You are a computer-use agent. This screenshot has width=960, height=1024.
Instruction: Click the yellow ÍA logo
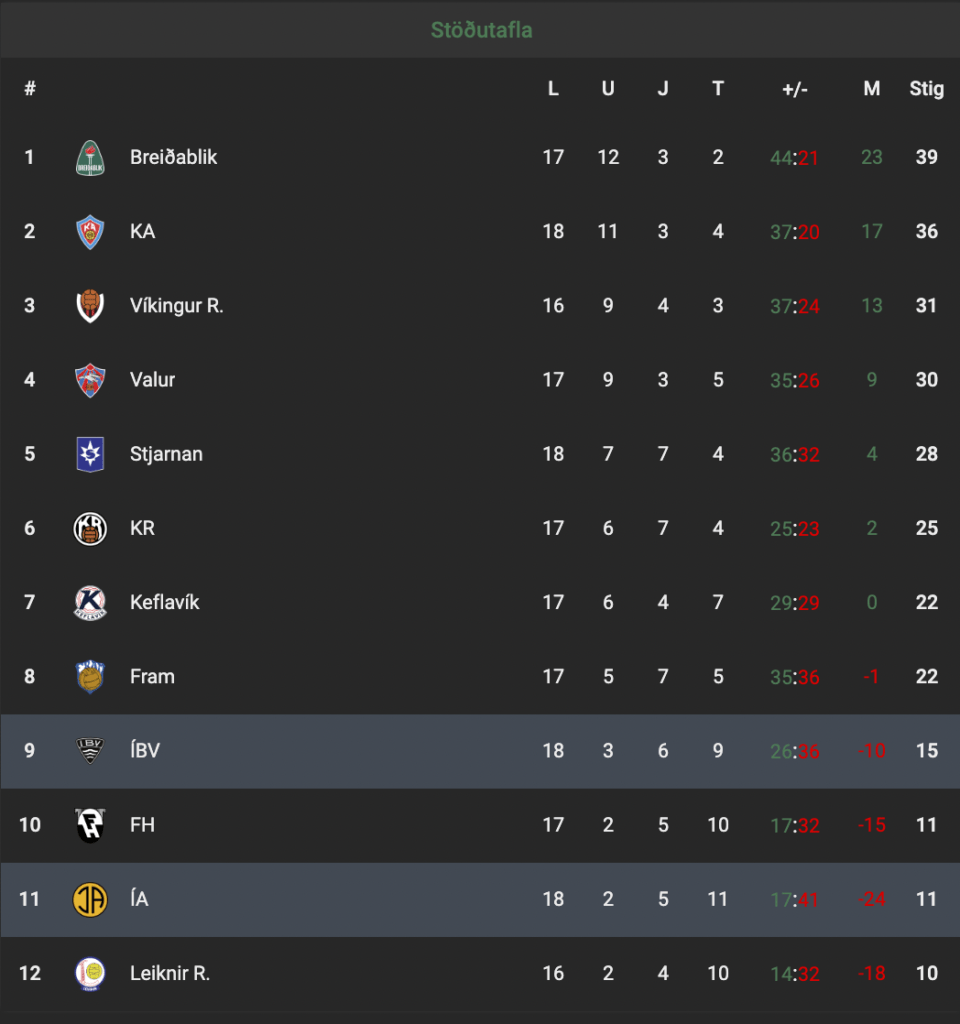point(90,899)
